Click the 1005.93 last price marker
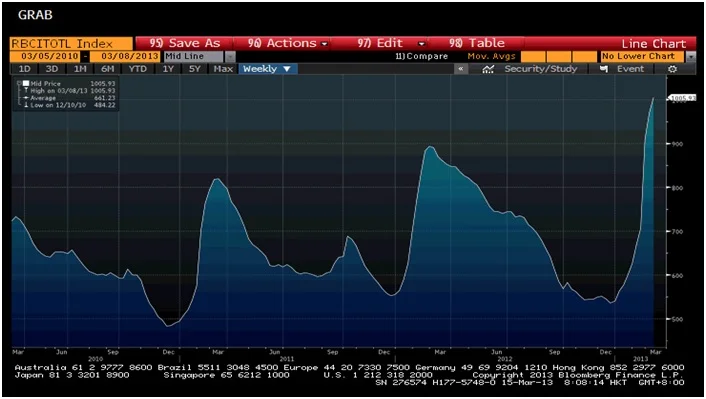 tap(683, 98)
